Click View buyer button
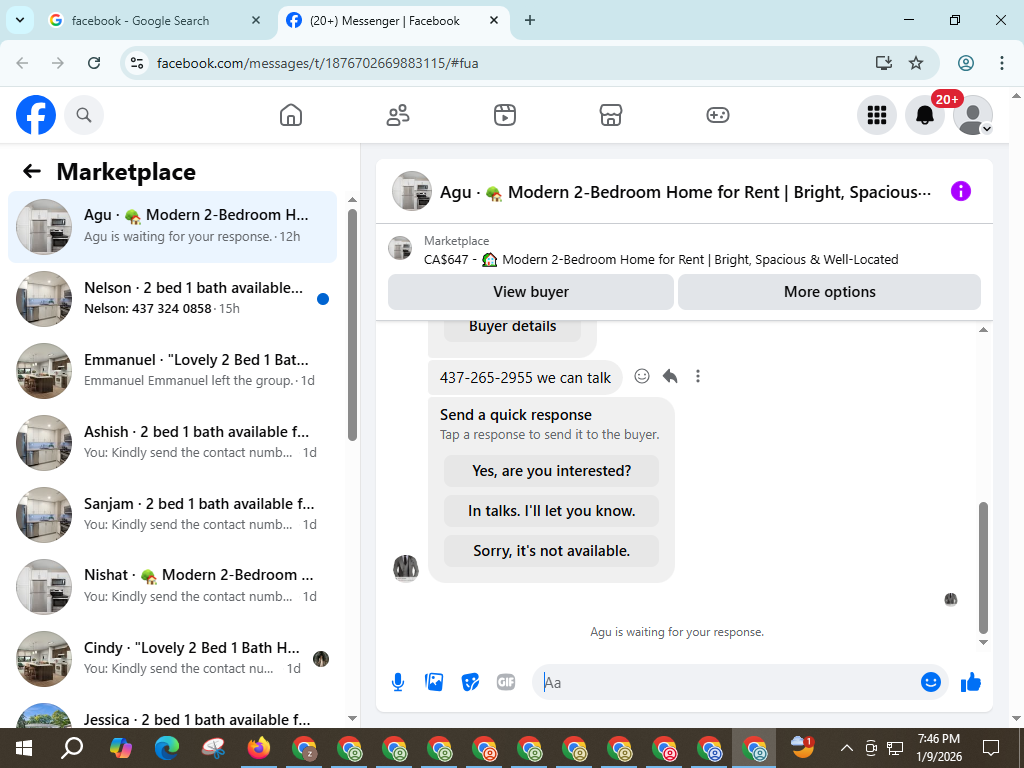The width and height of the screenshot is (1024, 768). point(531,292)
